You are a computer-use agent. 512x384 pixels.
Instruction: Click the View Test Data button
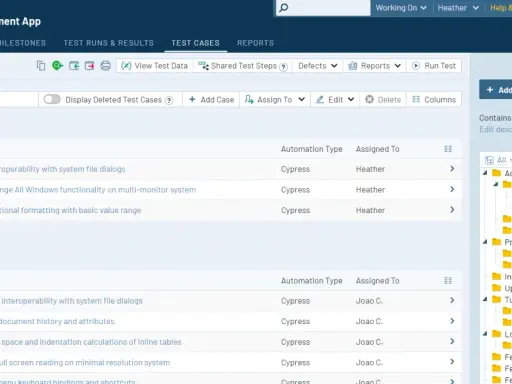(154, 66)
